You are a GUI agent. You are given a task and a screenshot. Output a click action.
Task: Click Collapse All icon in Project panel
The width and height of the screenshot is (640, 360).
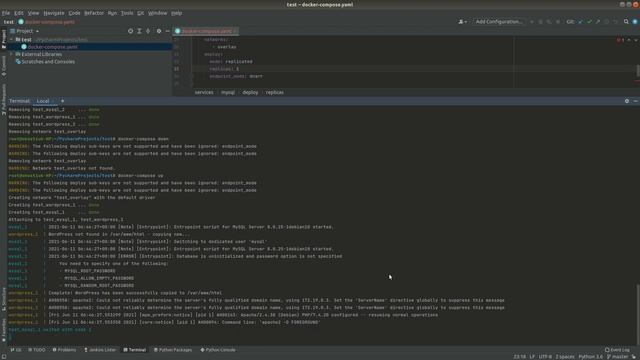tap(148, 31)
